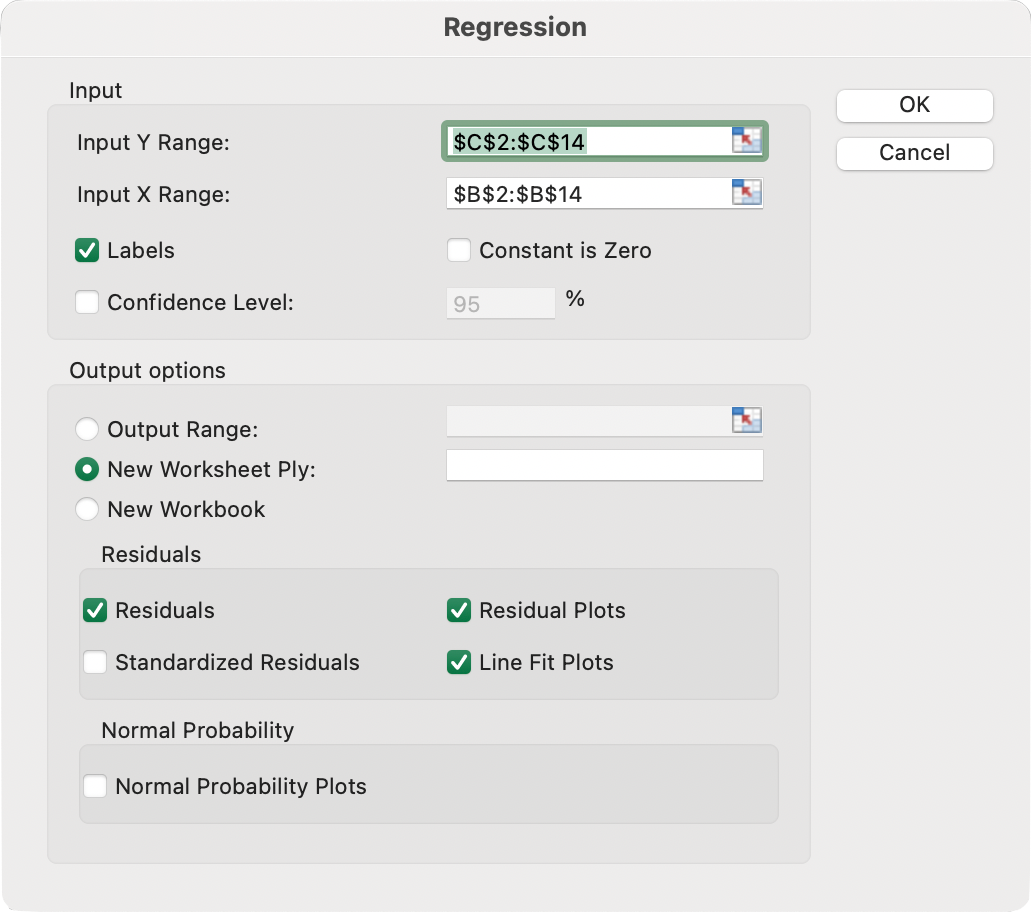Screen dimensions: 1031x912
Task: Click the New Worksheet Ply name field
Action: click(x=604, y=466)
